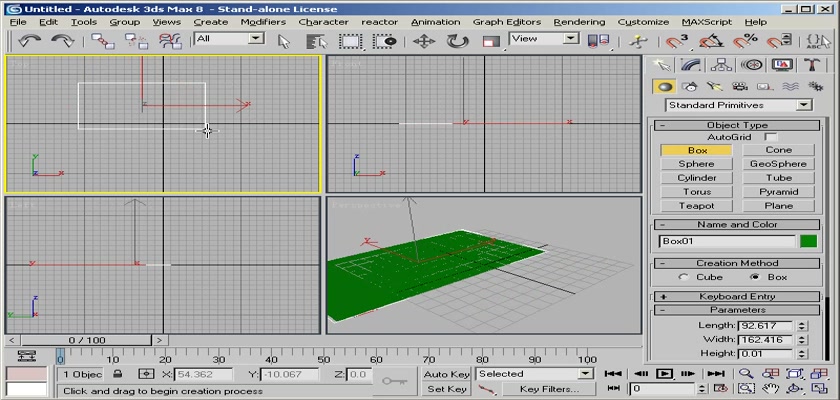Activate the Select and Link tool
This screenshot has width=840, height=400.
102,41
